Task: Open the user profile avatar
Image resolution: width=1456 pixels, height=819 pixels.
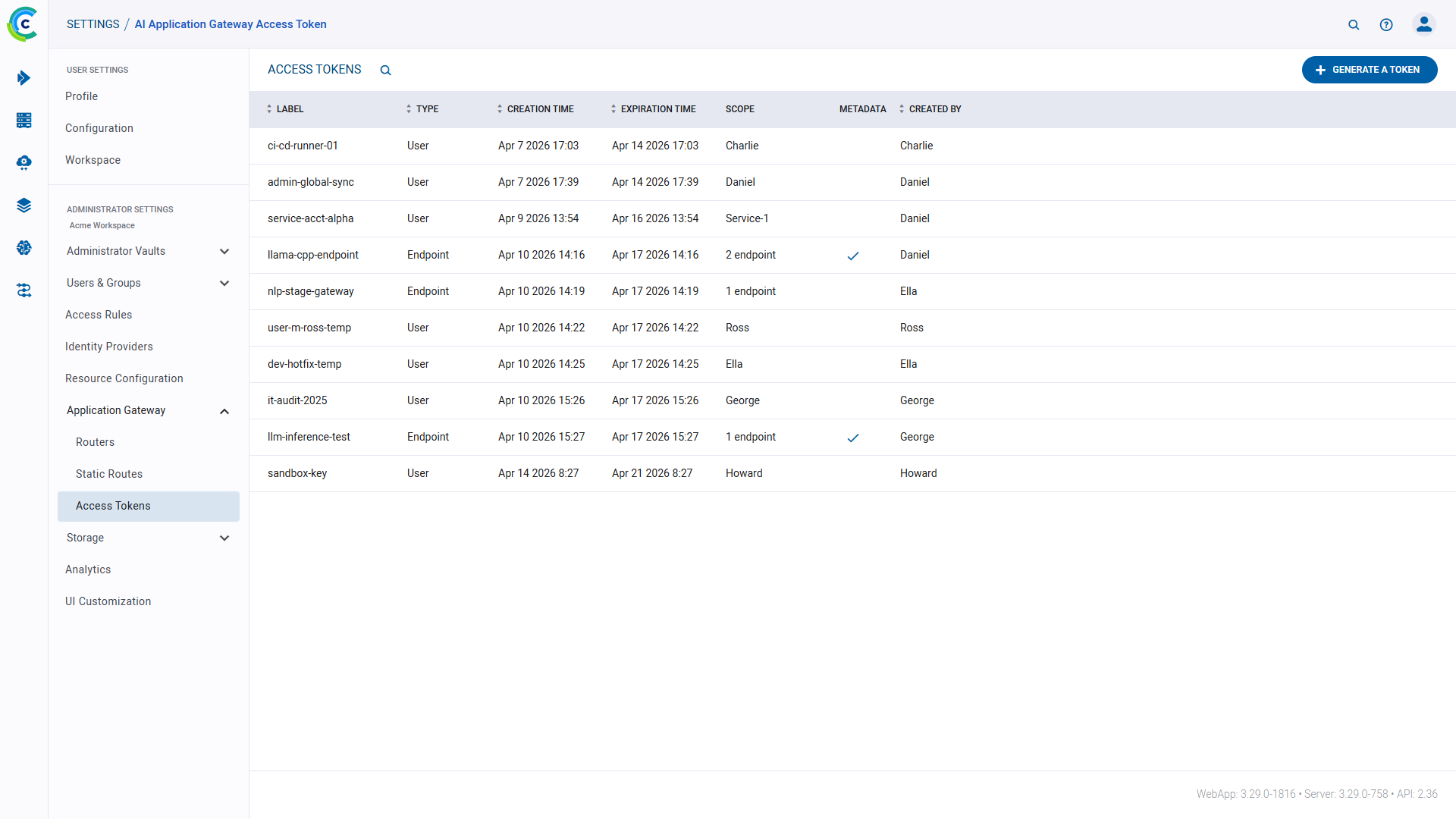Action: point(1424,24)
